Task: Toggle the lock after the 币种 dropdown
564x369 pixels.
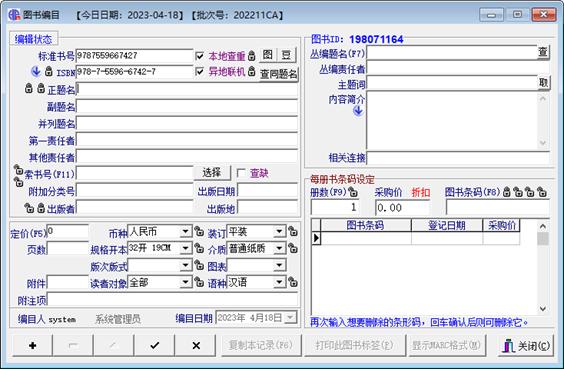Action: pyautogui.click(x=199, y=231)
